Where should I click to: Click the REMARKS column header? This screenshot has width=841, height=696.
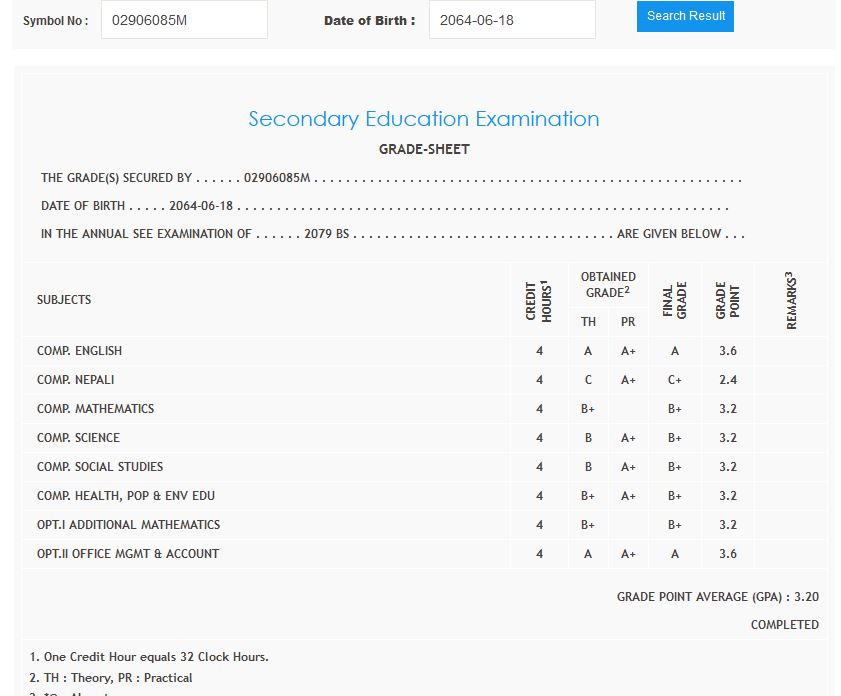point(791,300)
